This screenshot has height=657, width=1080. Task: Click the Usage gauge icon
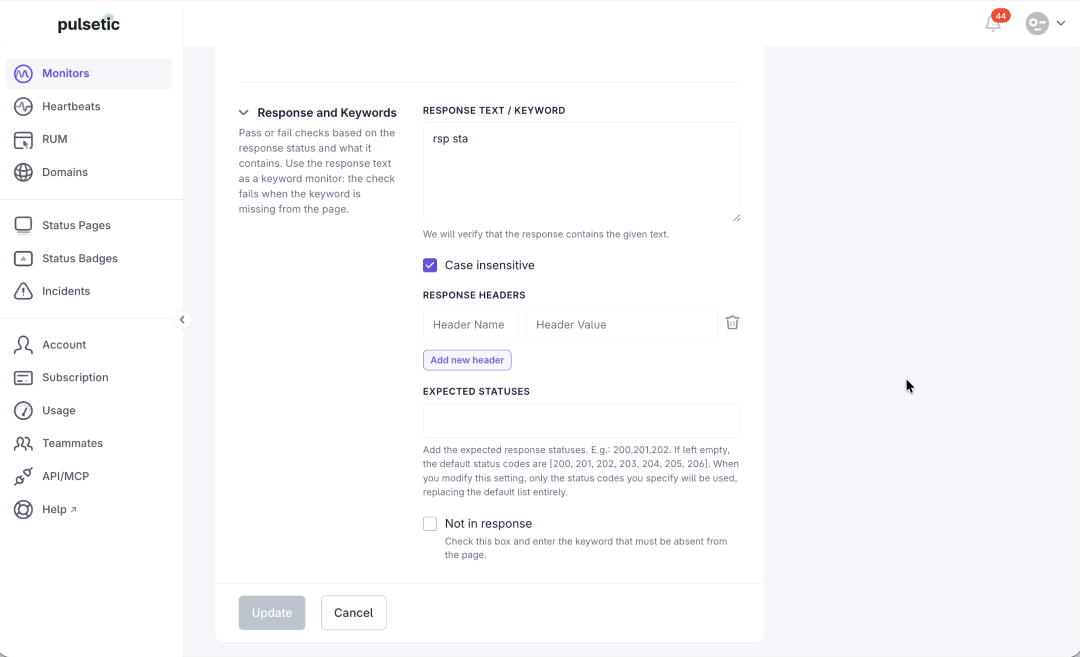[x=23, y=410]
